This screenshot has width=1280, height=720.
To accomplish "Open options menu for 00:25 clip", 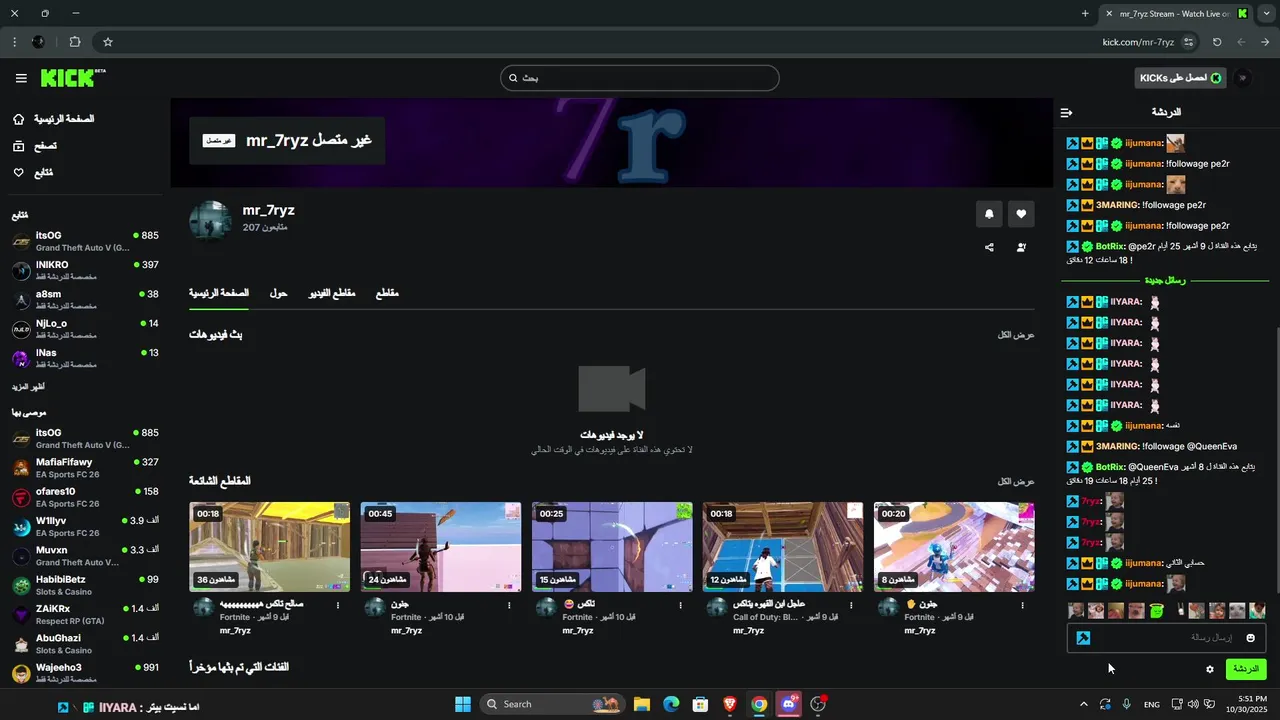I will tap(680, 605).
